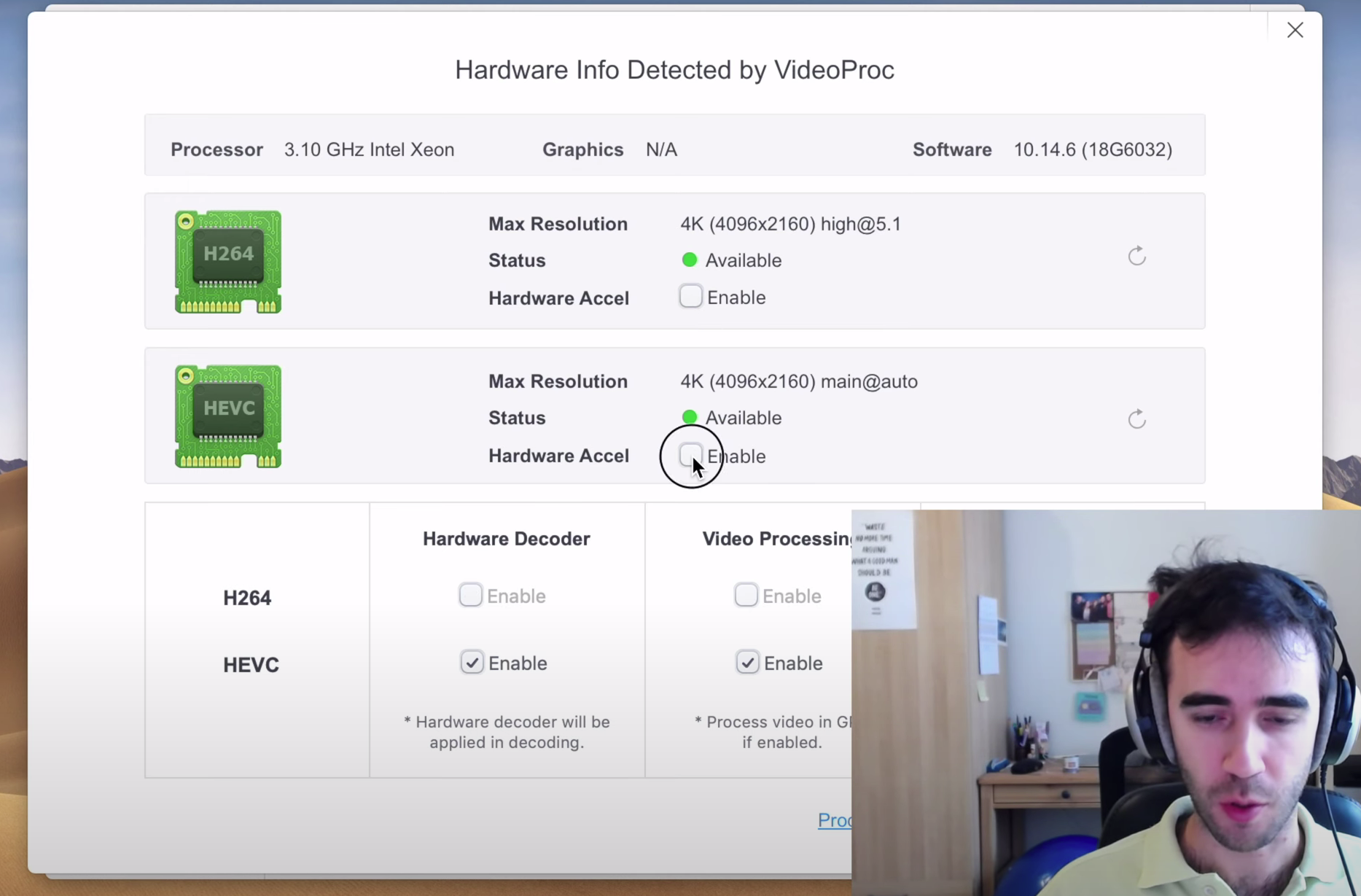The height and width of the screenshot is (896, 1361).
Task: Enable Hardware Decoder for H264
Action: 470,595
